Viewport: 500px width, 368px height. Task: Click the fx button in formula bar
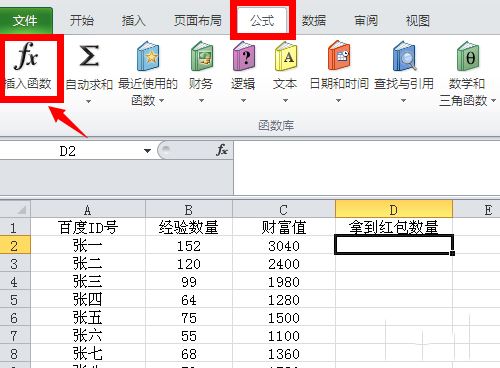[x=222, y=150]
